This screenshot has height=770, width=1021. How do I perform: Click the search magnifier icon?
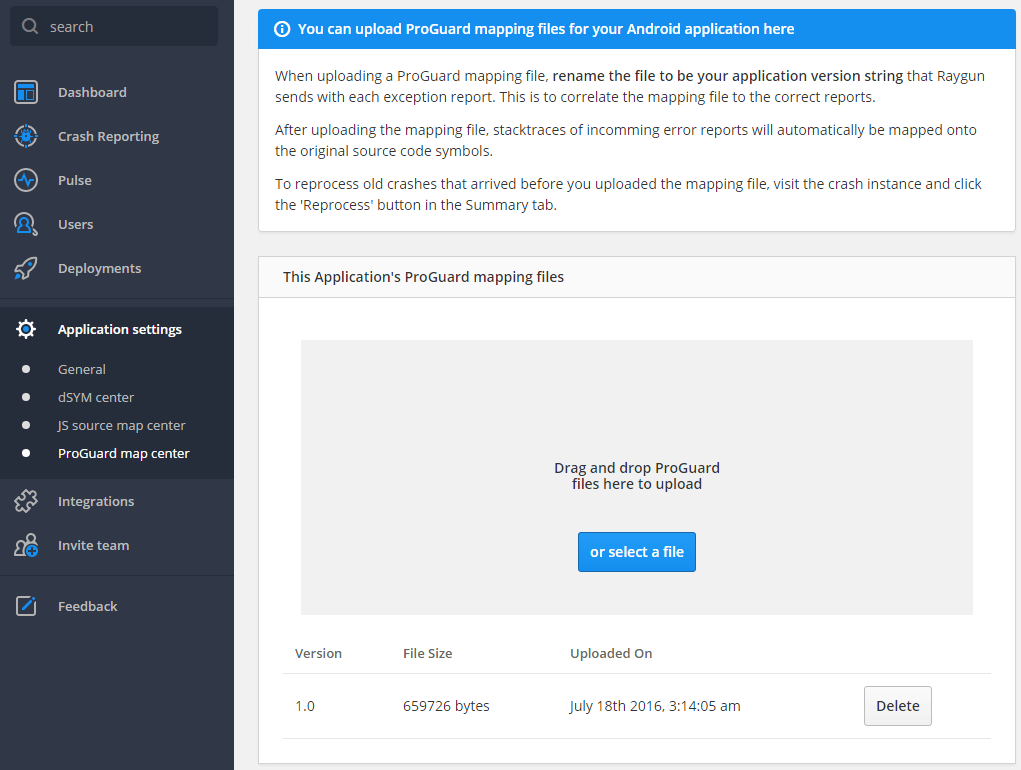tap(30, 26)
